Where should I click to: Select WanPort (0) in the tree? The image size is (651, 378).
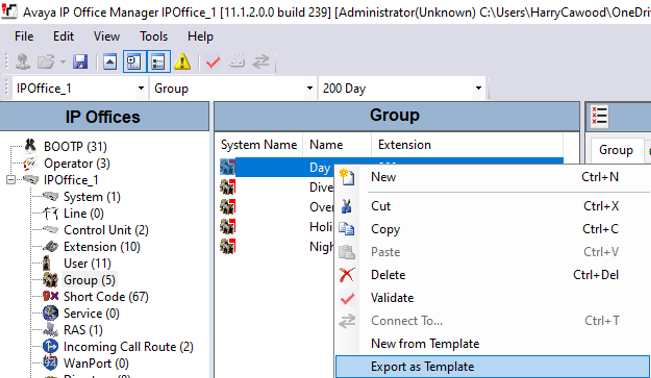point(96,363)
